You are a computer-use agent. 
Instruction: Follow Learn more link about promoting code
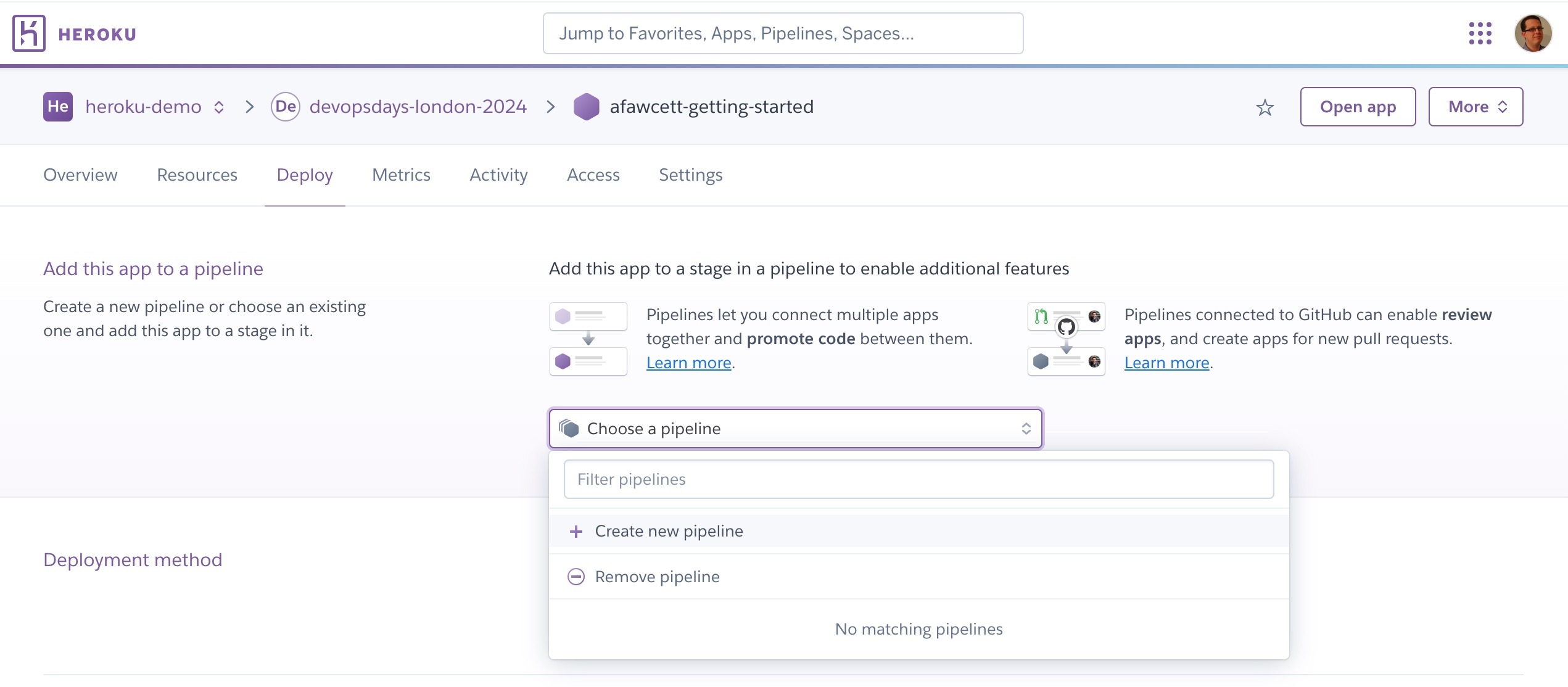coord(688,363)
